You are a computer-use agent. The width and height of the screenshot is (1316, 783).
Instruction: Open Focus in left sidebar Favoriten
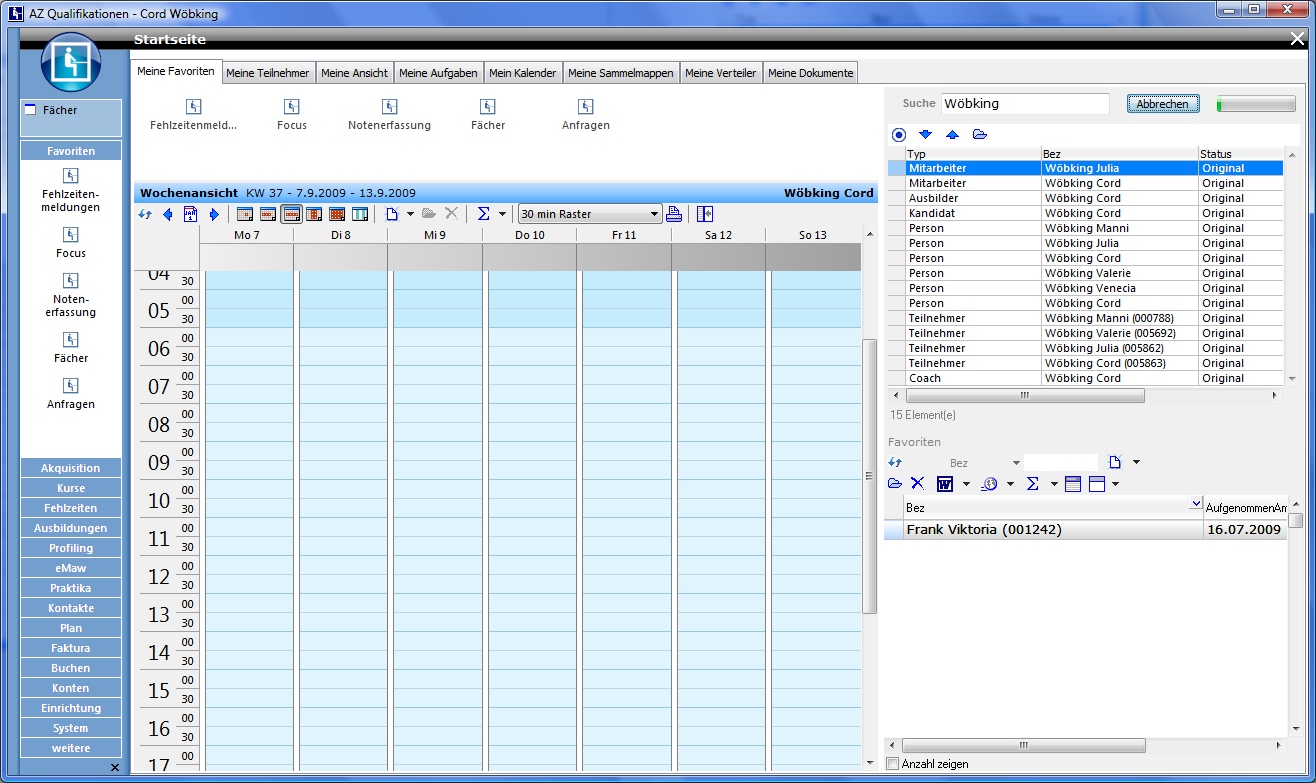[70, 235]
